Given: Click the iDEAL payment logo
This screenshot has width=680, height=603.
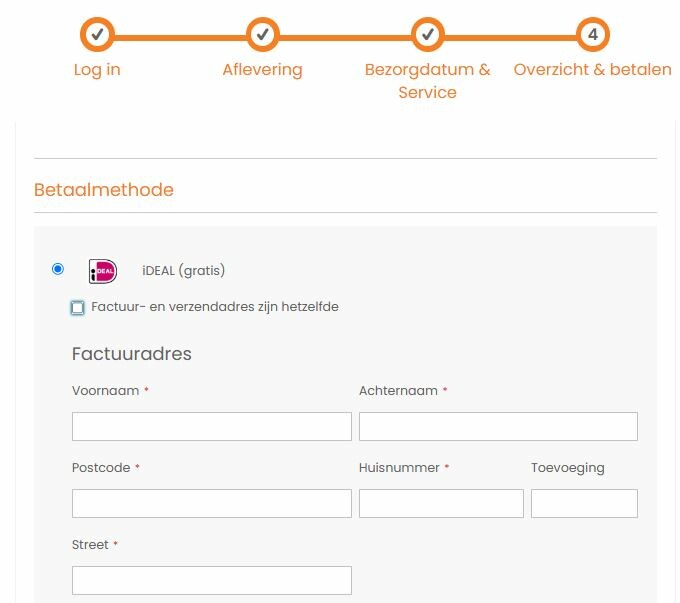Looking at the screenshot, I should [103, 271].
